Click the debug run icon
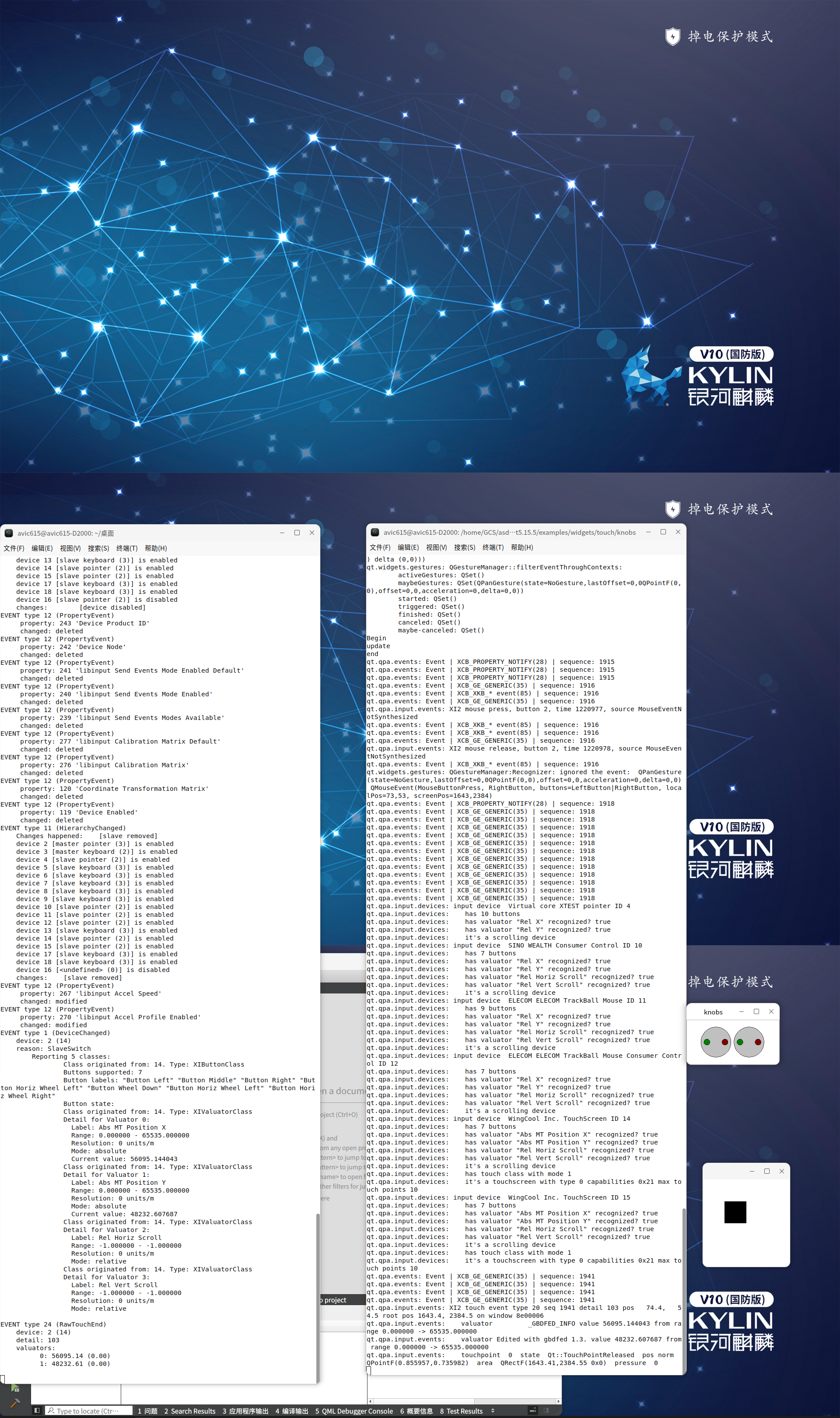Viewport: 840px width, 1418px height. click(x=15, y=1389)
